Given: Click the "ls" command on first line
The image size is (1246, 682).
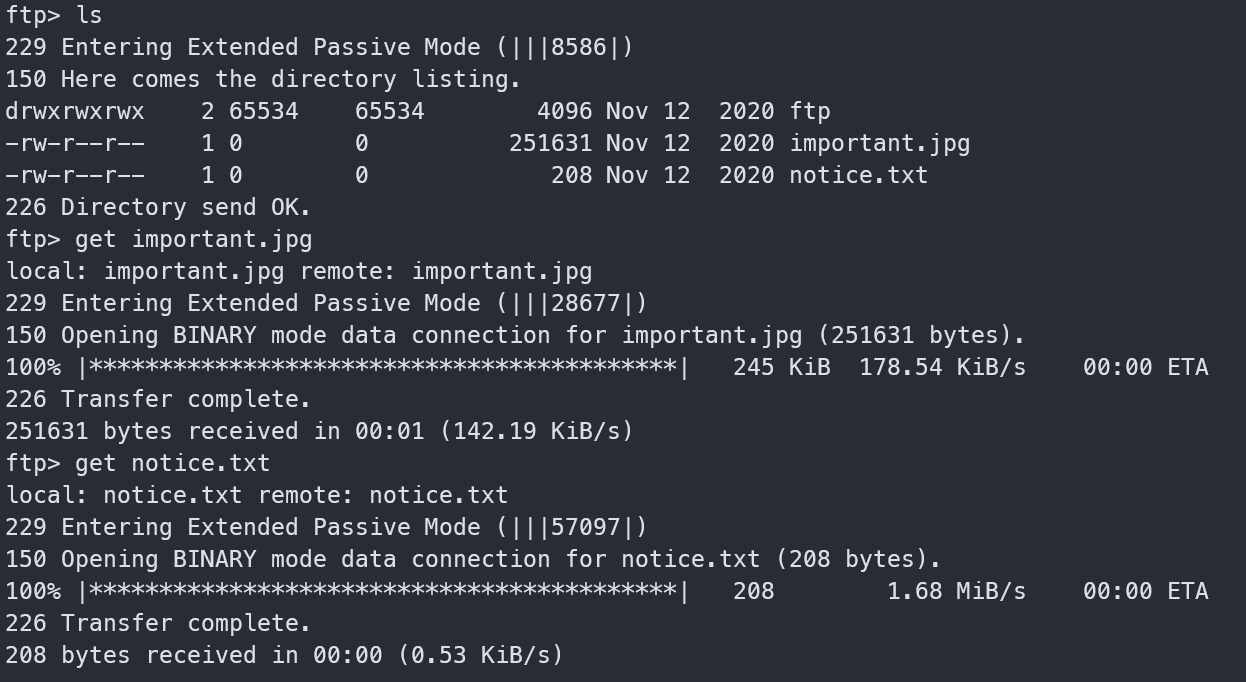Looking at the screenshot, I should [x=89, y=15].
